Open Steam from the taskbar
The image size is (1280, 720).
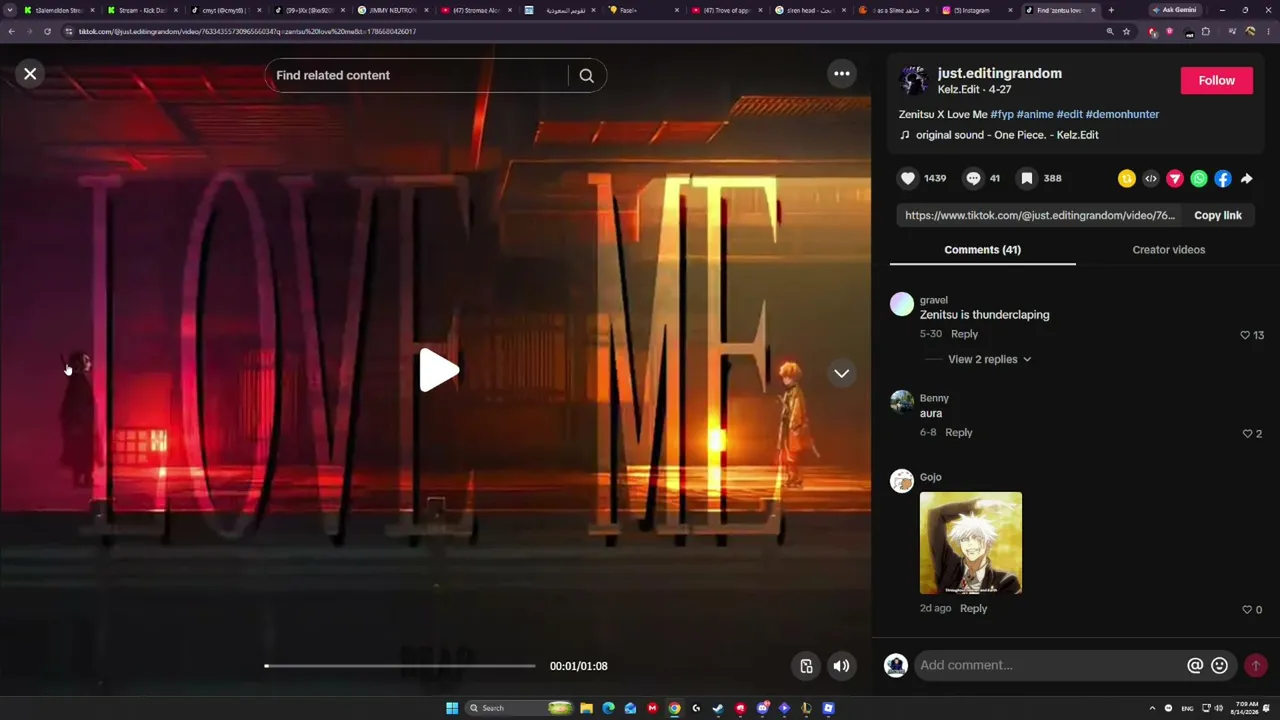click(718, 708)
